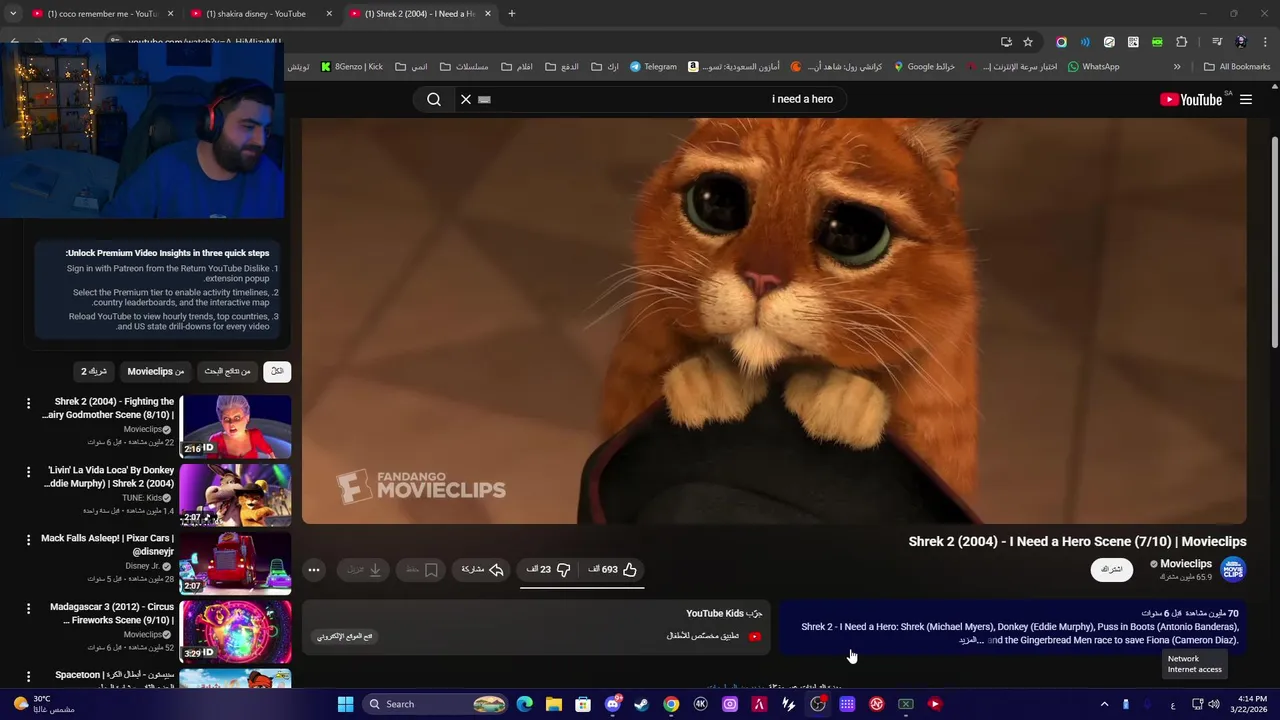Viewport: 1280px width, 720px height.
Task: Open the Chrome profile avatar
Action: point(1241,42)
